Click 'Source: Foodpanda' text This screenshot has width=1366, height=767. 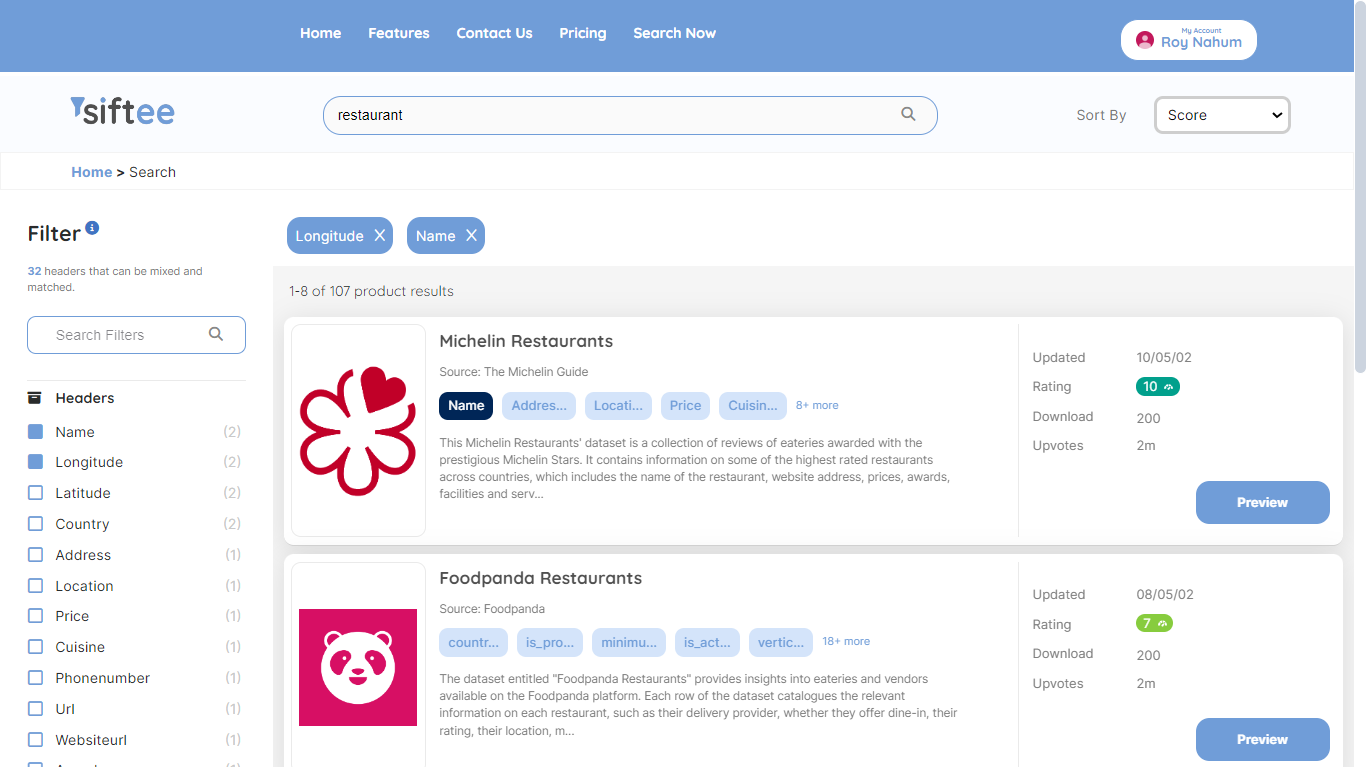pyautogui.click(x=492, y=609)
